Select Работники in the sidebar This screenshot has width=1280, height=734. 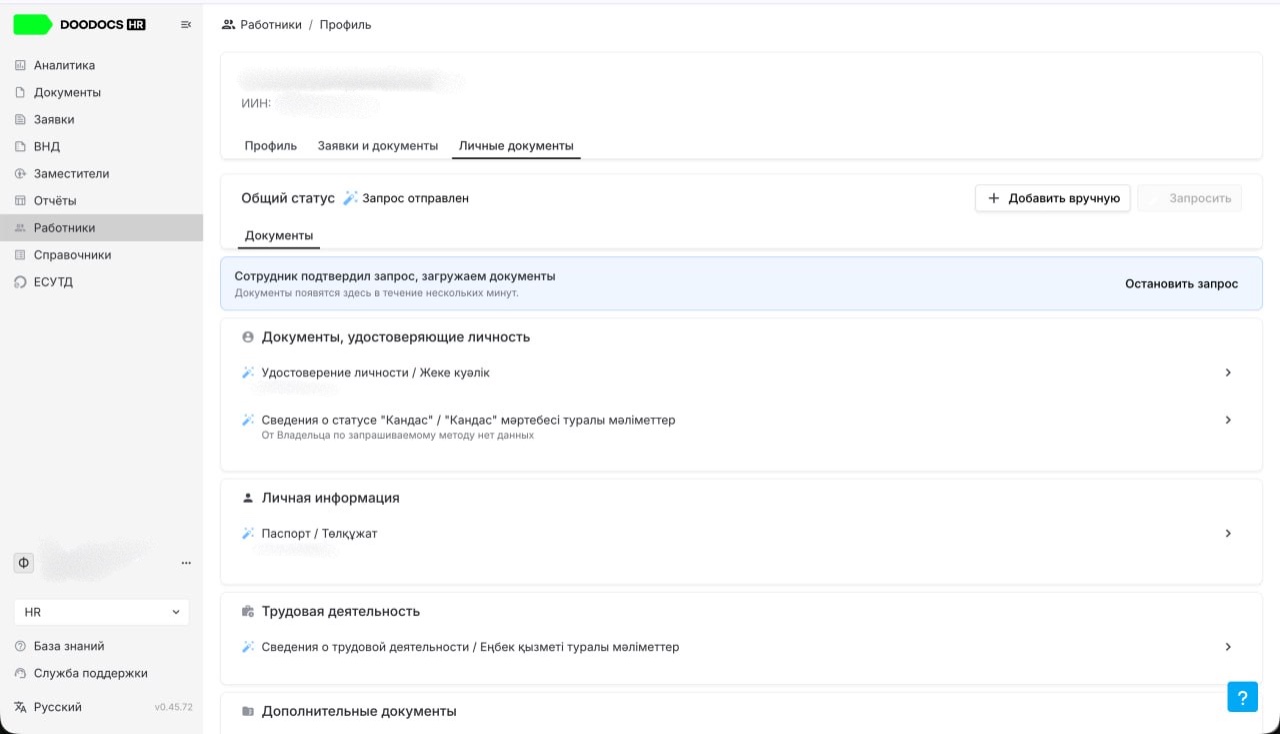point(101,228)
